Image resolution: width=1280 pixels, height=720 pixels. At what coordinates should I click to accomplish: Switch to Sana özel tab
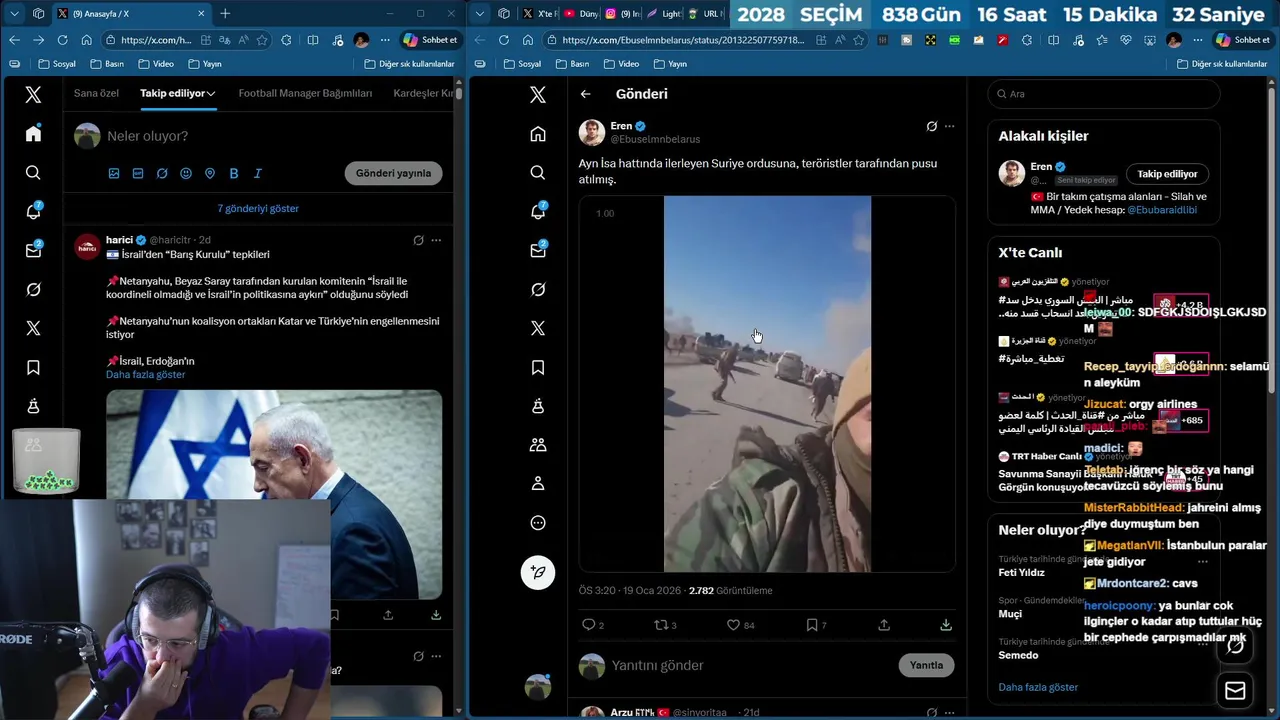tap(96, 93)
